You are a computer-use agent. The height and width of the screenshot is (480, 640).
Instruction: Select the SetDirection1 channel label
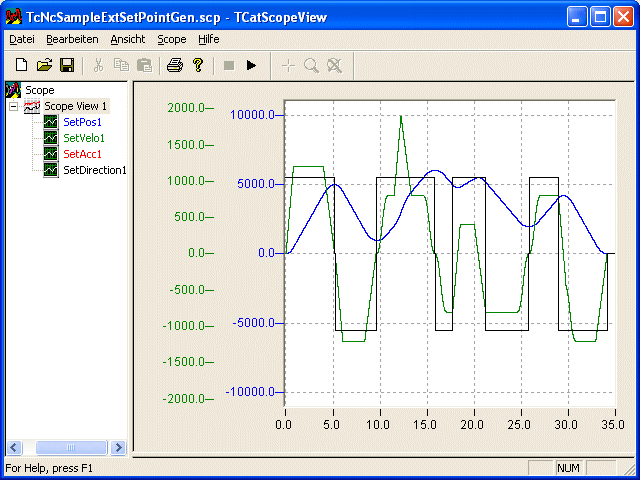pyautogui.click(x=95, y=170)
